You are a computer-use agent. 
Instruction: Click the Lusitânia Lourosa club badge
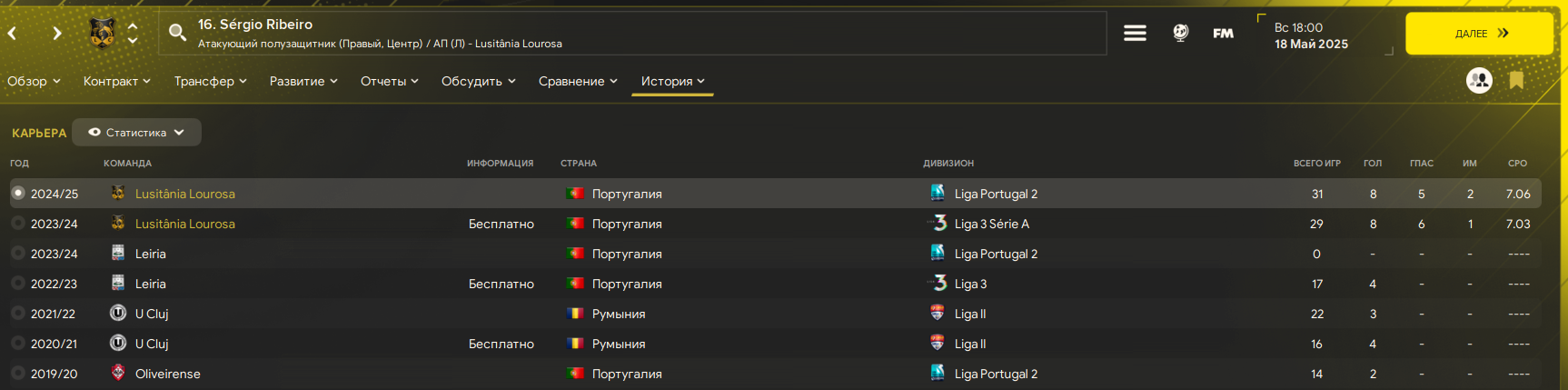pyautogui.click(x=102, y=34)
